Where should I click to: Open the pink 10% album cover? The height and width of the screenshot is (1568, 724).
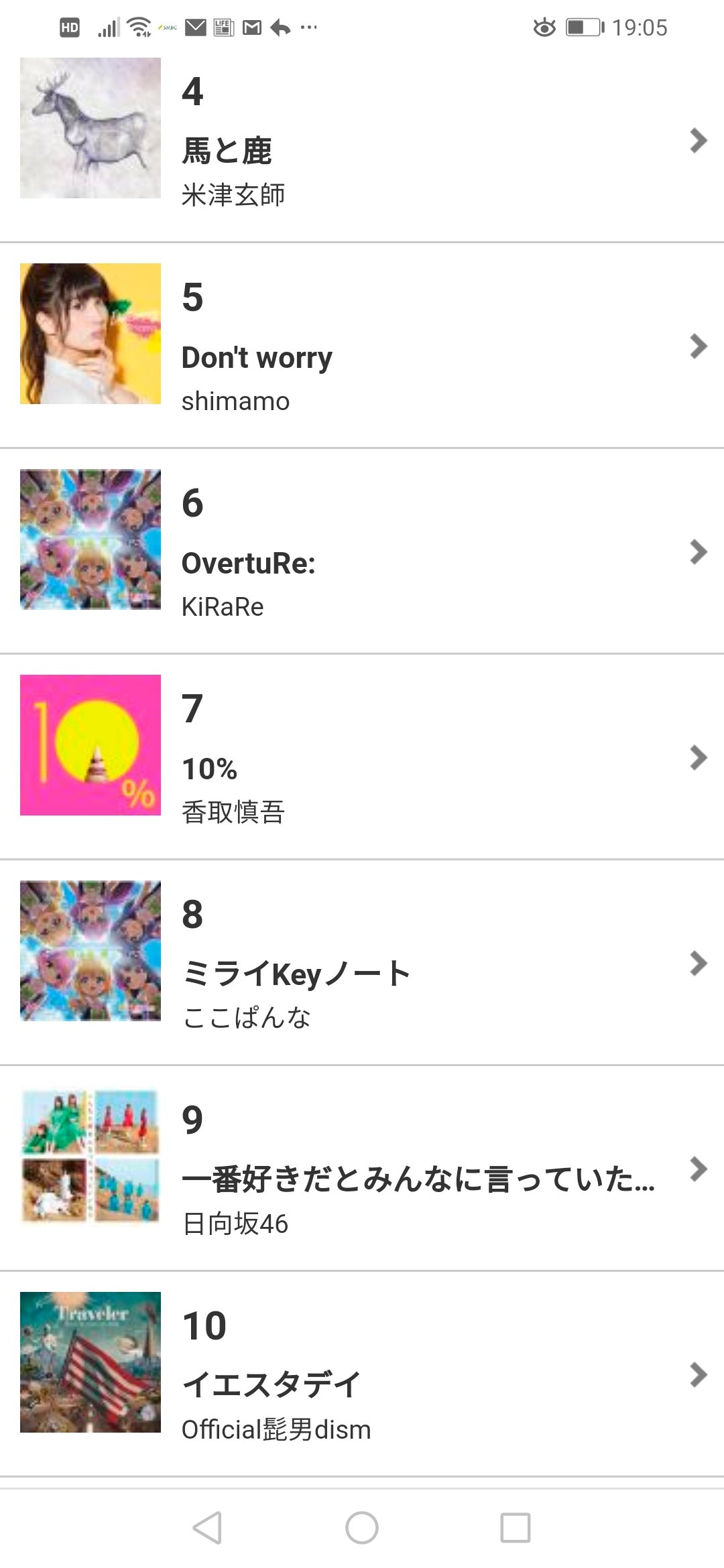(x=90, y=745)
